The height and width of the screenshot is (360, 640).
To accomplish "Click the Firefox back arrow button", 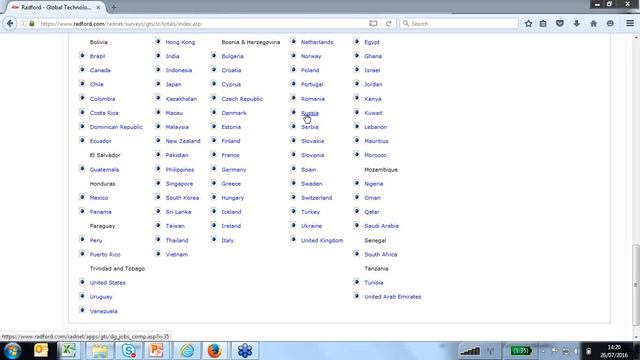I will click(10, 24).
